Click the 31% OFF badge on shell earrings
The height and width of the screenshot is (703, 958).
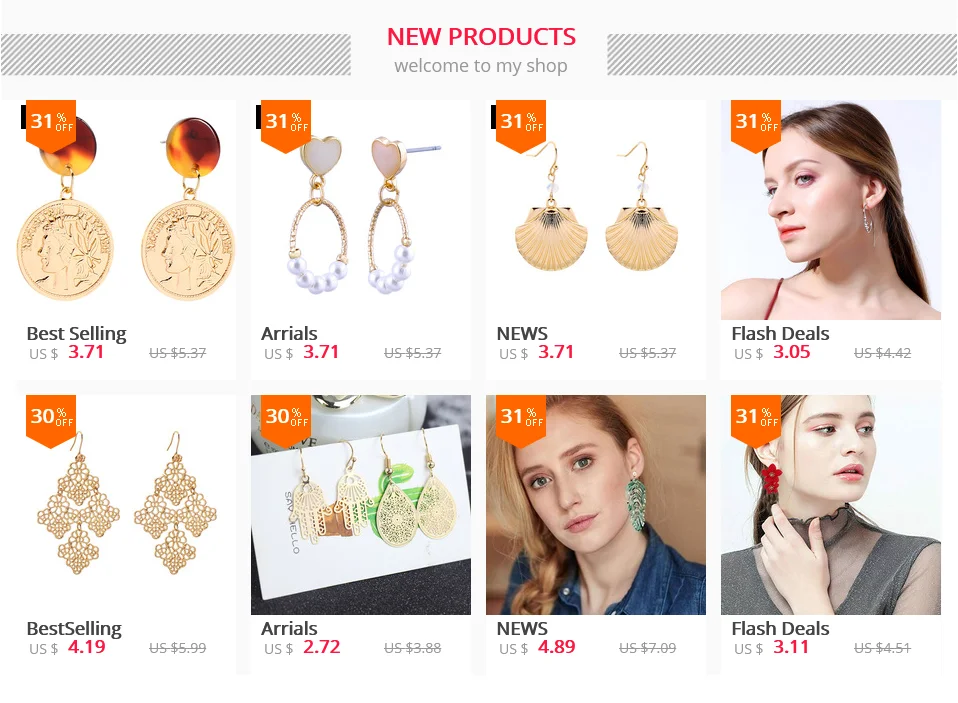tap(521, 125)
